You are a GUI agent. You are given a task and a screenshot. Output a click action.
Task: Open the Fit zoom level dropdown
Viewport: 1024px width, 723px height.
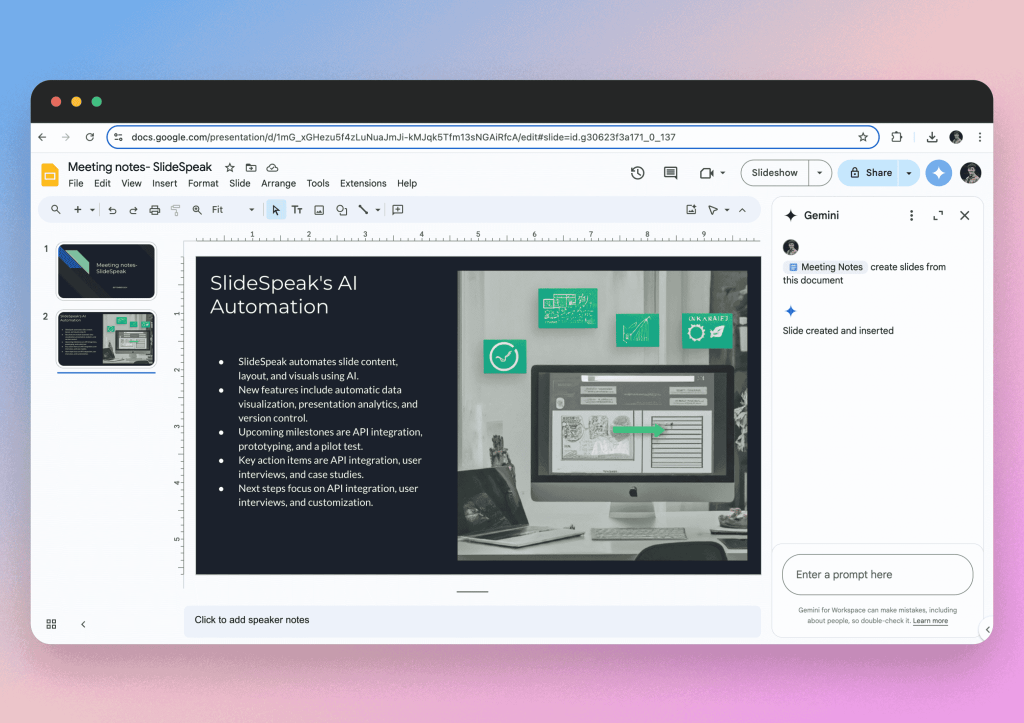233,210
